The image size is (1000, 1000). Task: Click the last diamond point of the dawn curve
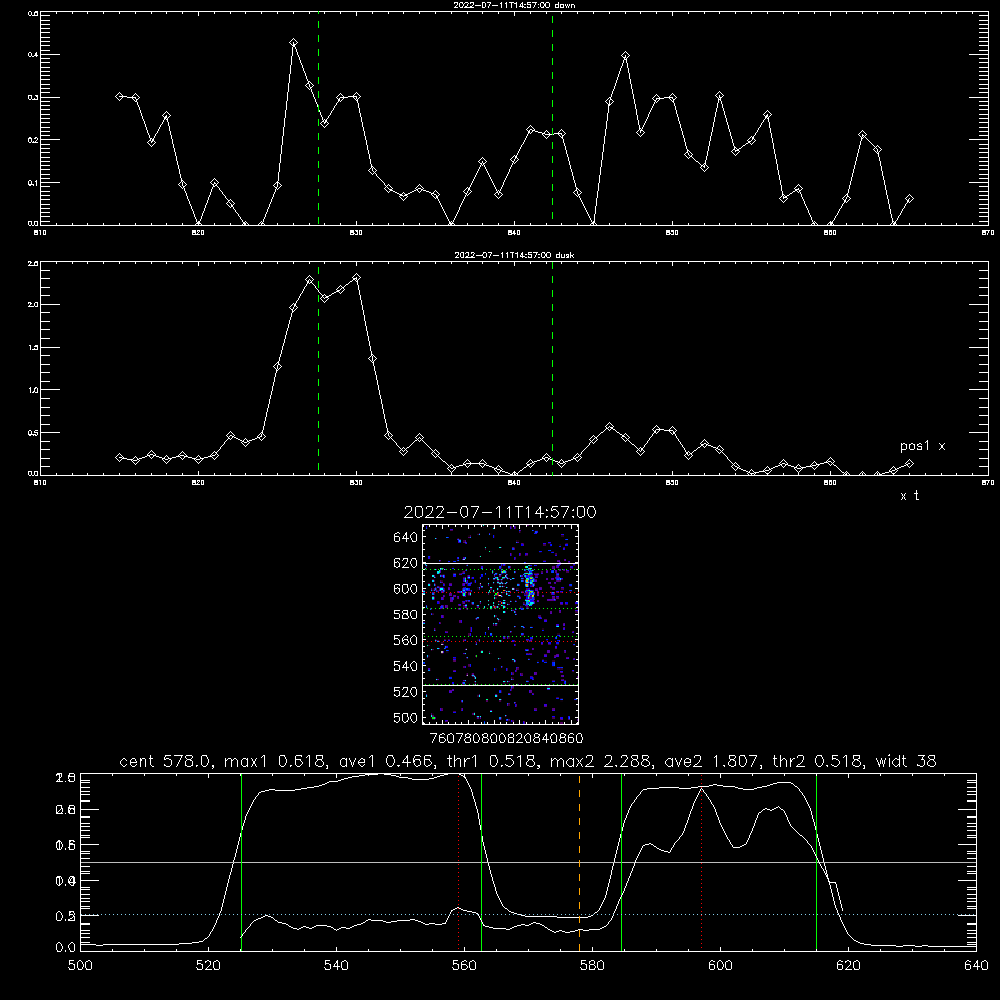click(909, 199)
